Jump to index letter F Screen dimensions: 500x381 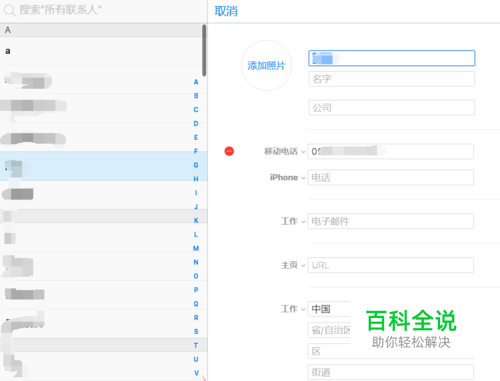coord(196,151)
